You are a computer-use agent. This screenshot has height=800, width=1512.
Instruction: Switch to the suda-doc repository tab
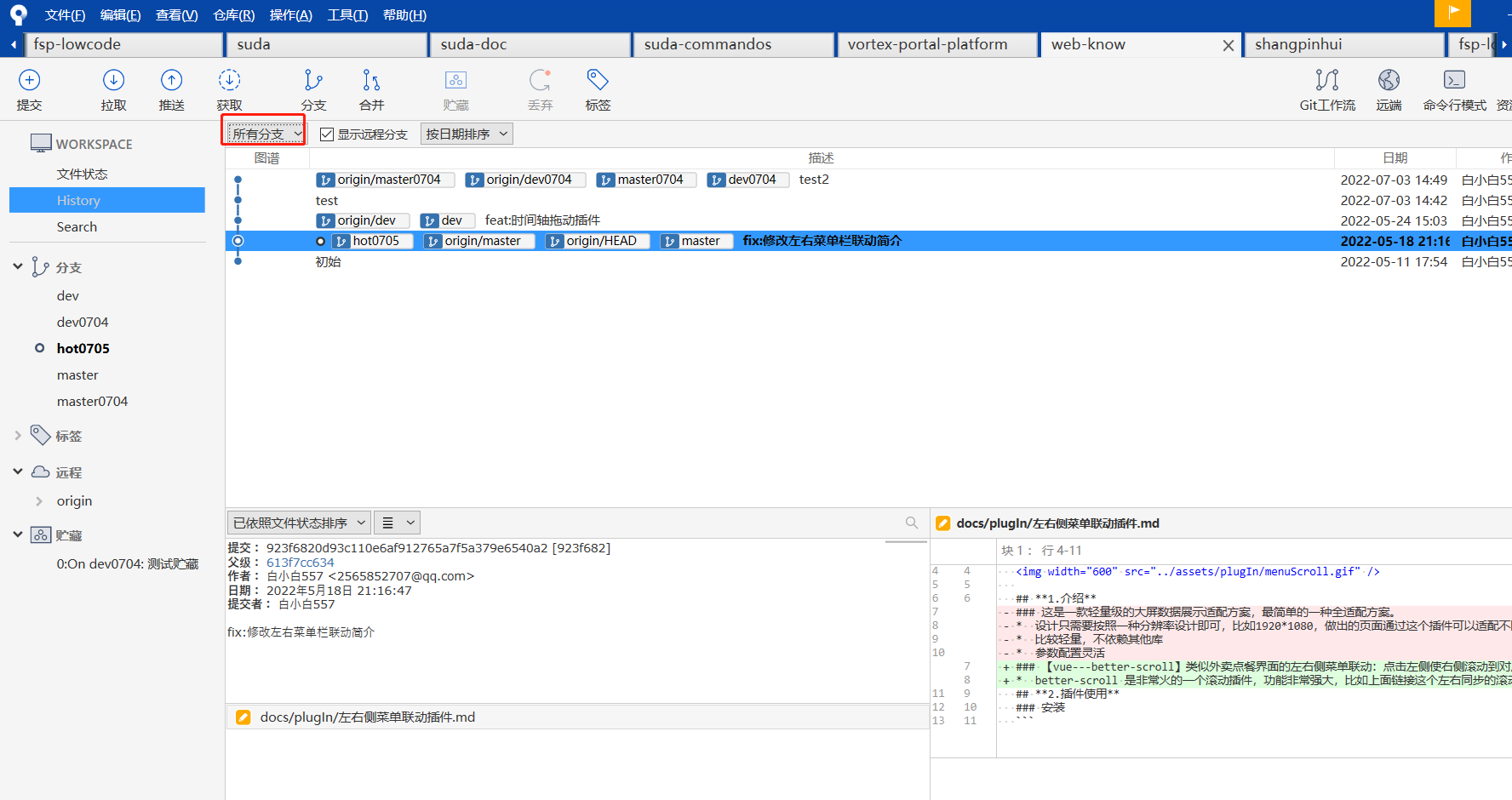[531, 45]
